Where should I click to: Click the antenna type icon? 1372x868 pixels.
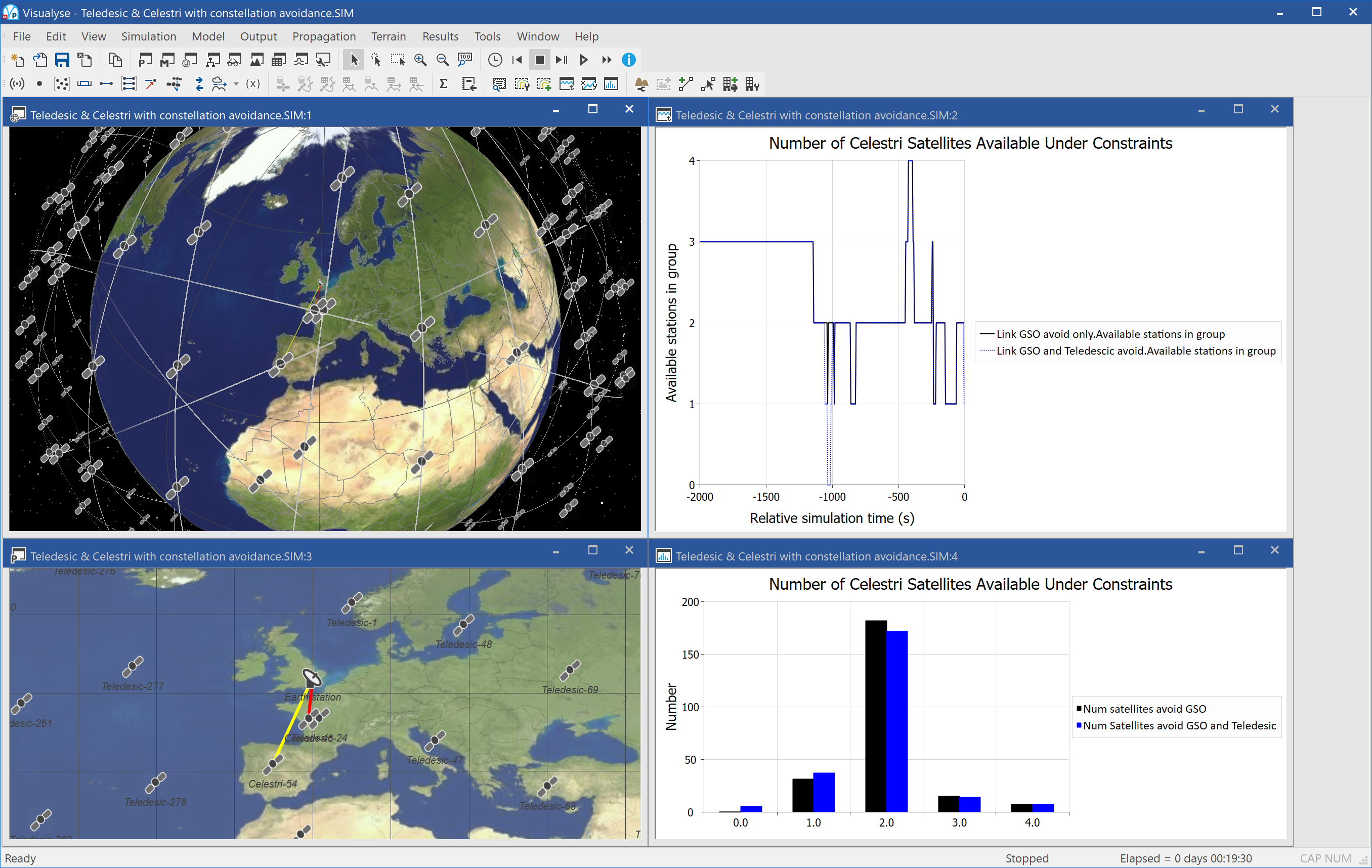point(17,84)
